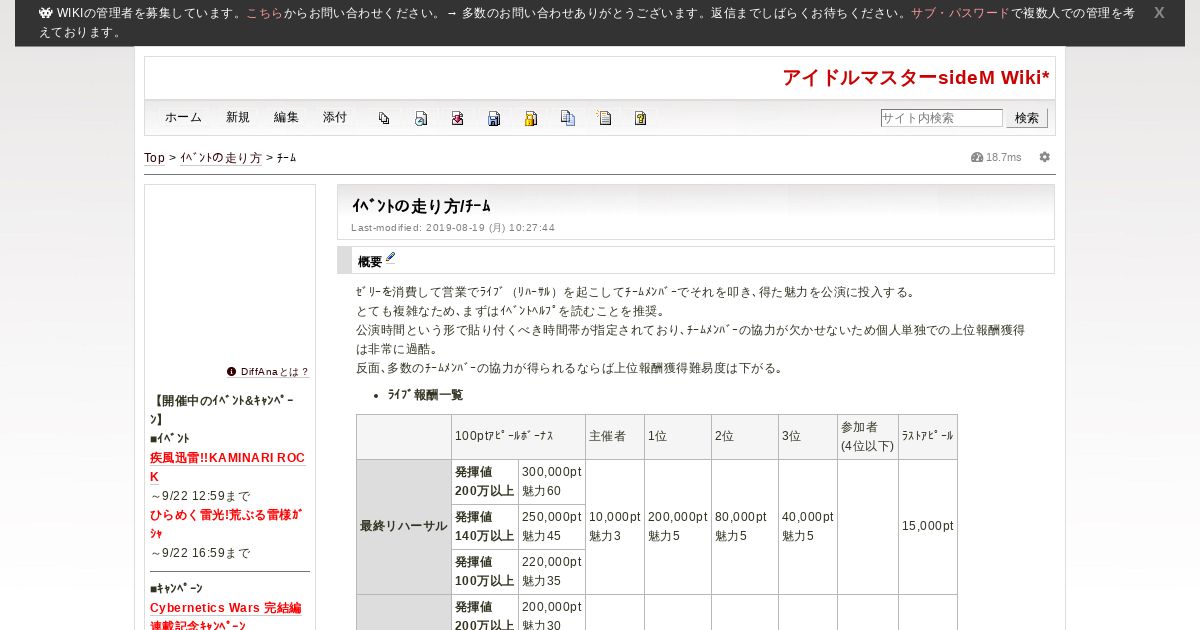The width and height of the screenshot is (1200, 630).
Task: Click the 40,000pt 魅力5 cell
Action: click(807, 526)
